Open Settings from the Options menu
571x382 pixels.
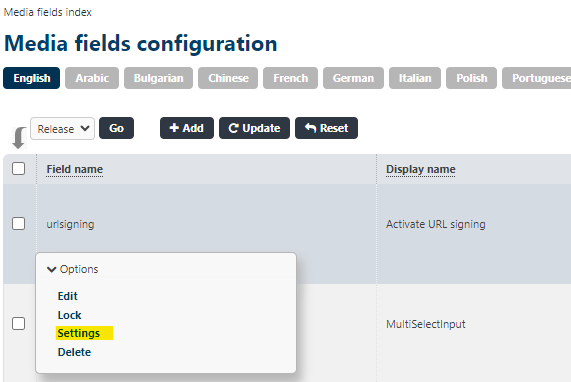click(x=79, y=333)
